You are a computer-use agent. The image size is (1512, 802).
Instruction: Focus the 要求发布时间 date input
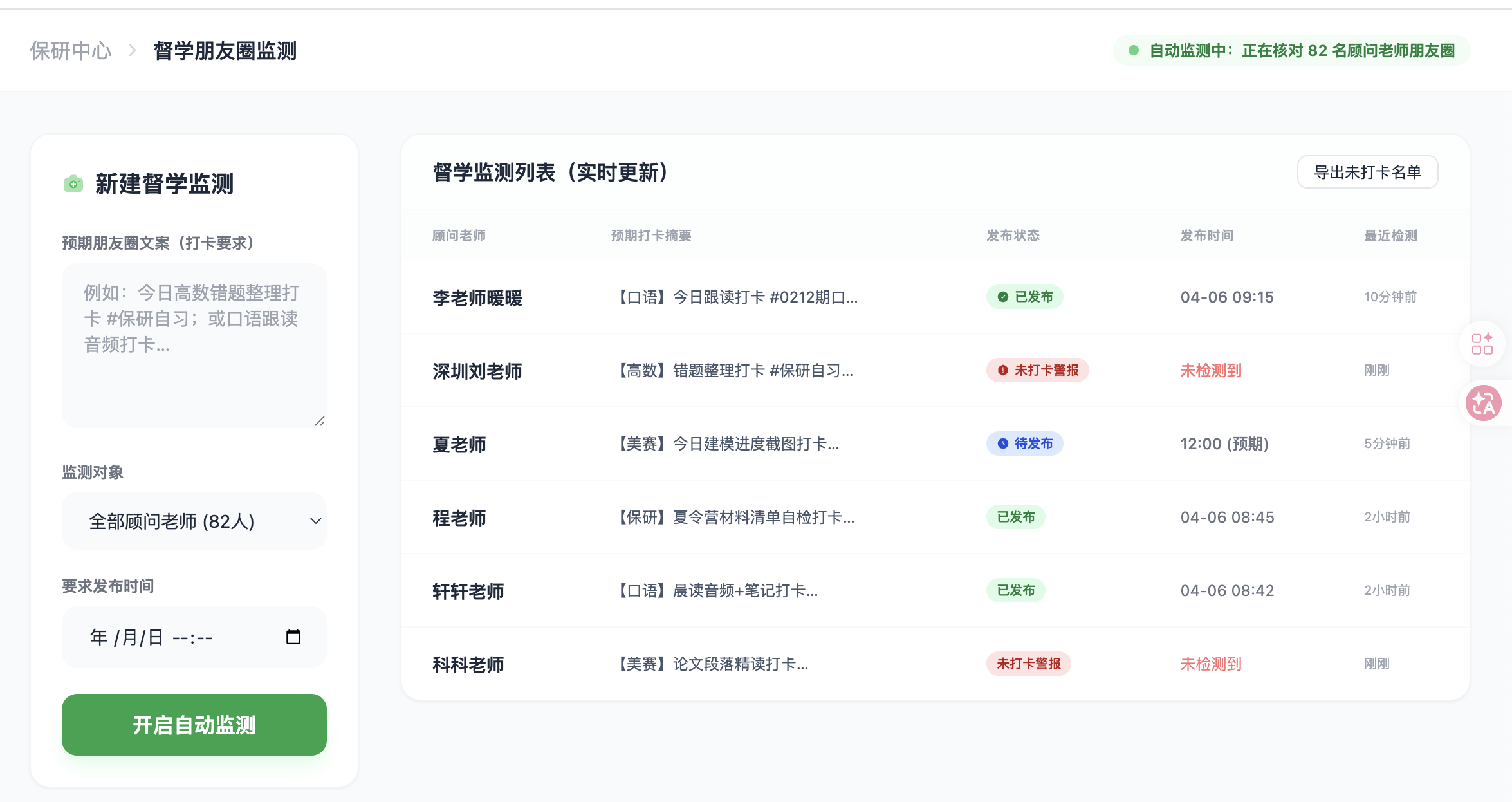[x=194, y=637]
